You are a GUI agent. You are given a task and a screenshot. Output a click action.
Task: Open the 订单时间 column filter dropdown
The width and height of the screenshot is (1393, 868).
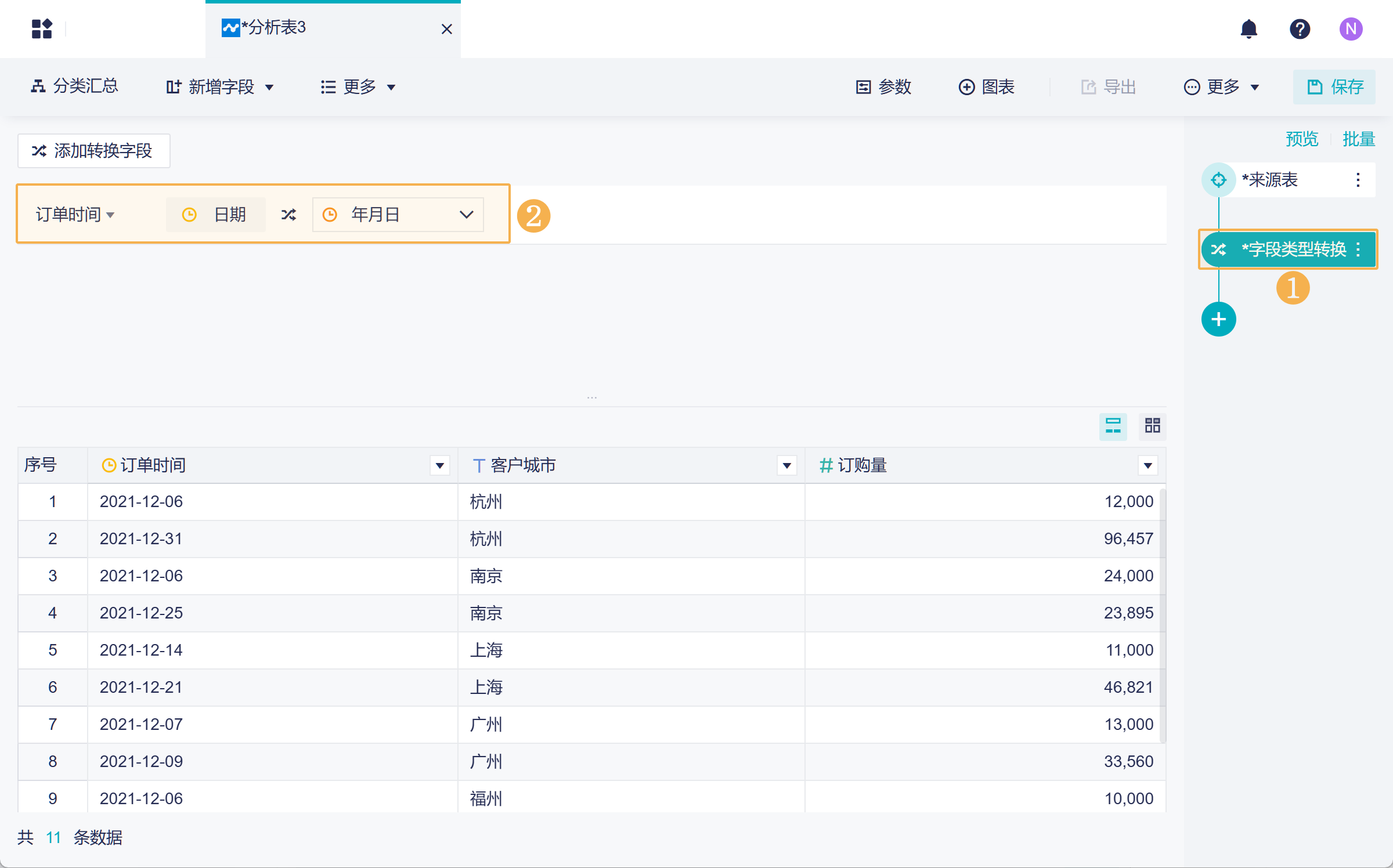point(439,465)
